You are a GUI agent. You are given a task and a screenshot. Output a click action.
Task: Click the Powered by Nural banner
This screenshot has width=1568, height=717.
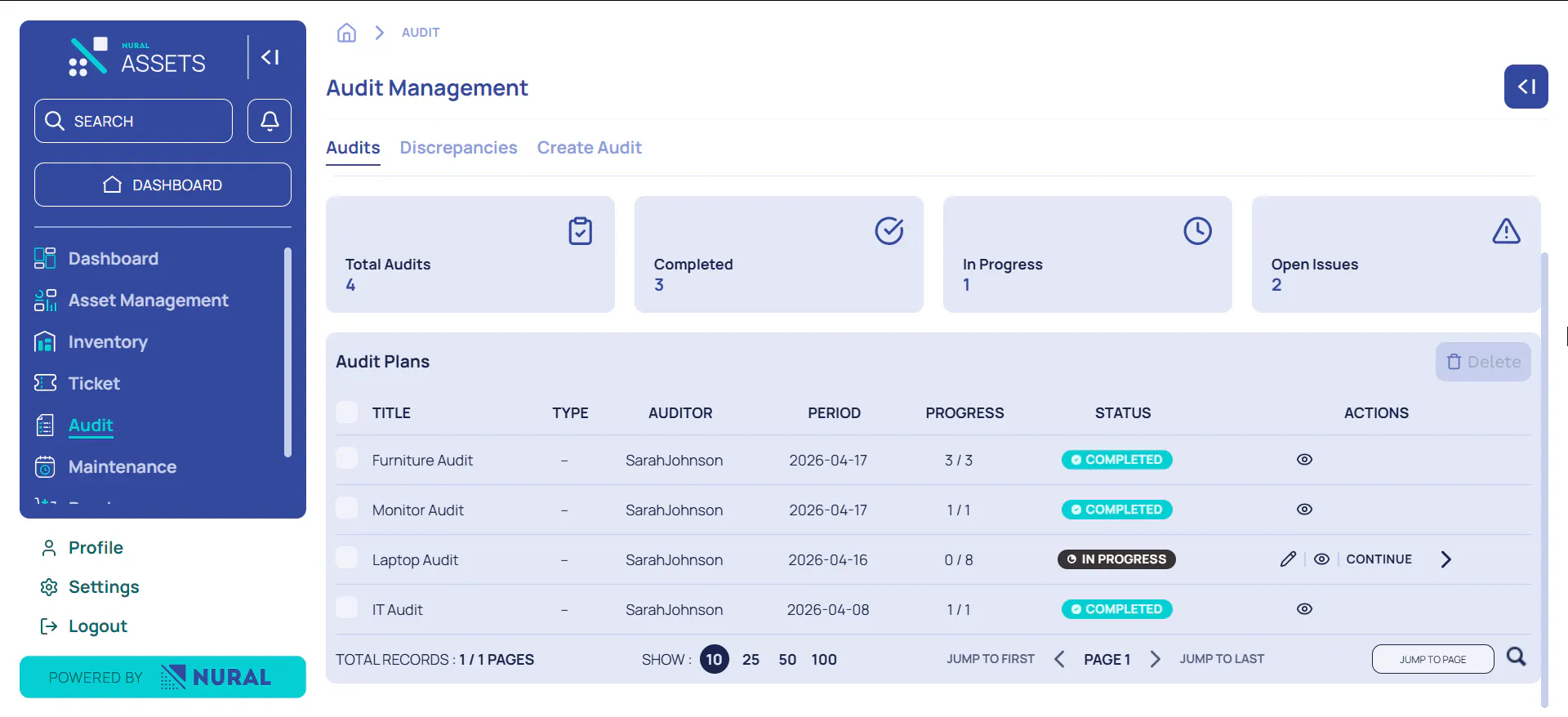coord(163,677)
